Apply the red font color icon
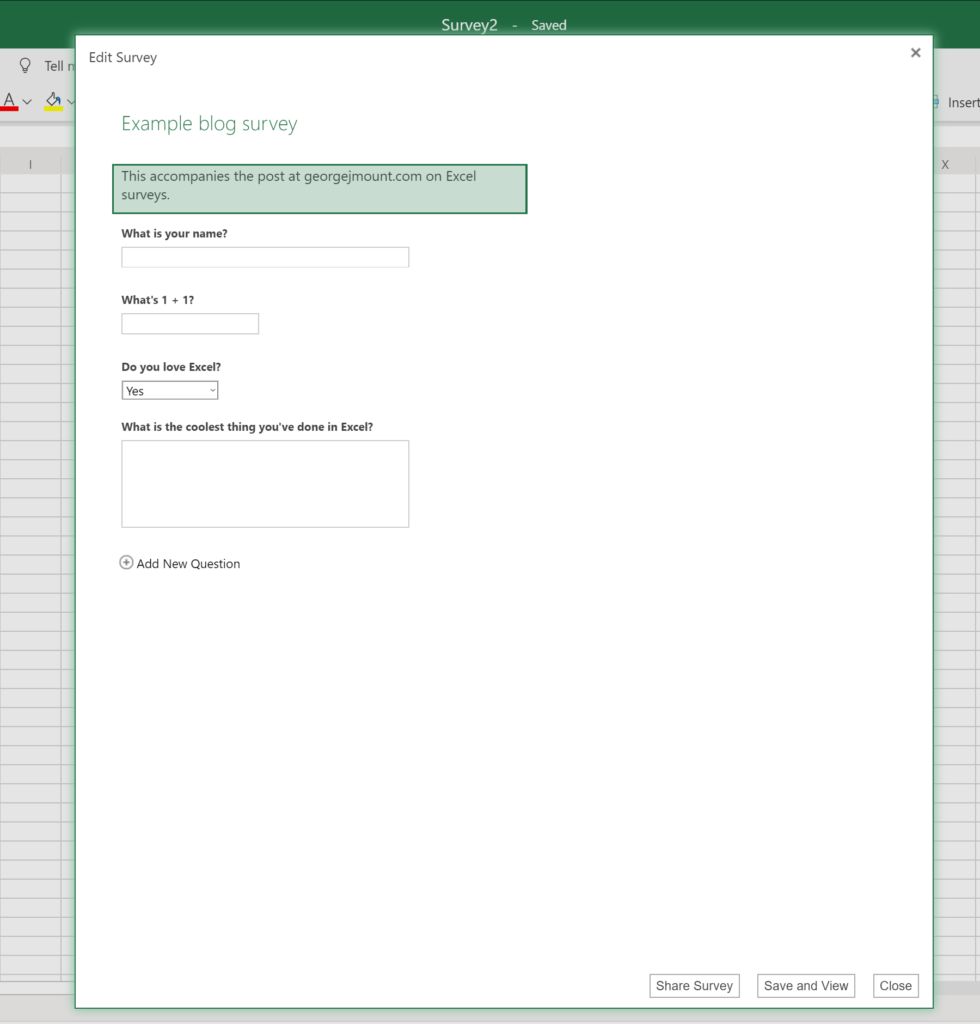Screen dimensions: 980x1024 (x=10, y=101)
